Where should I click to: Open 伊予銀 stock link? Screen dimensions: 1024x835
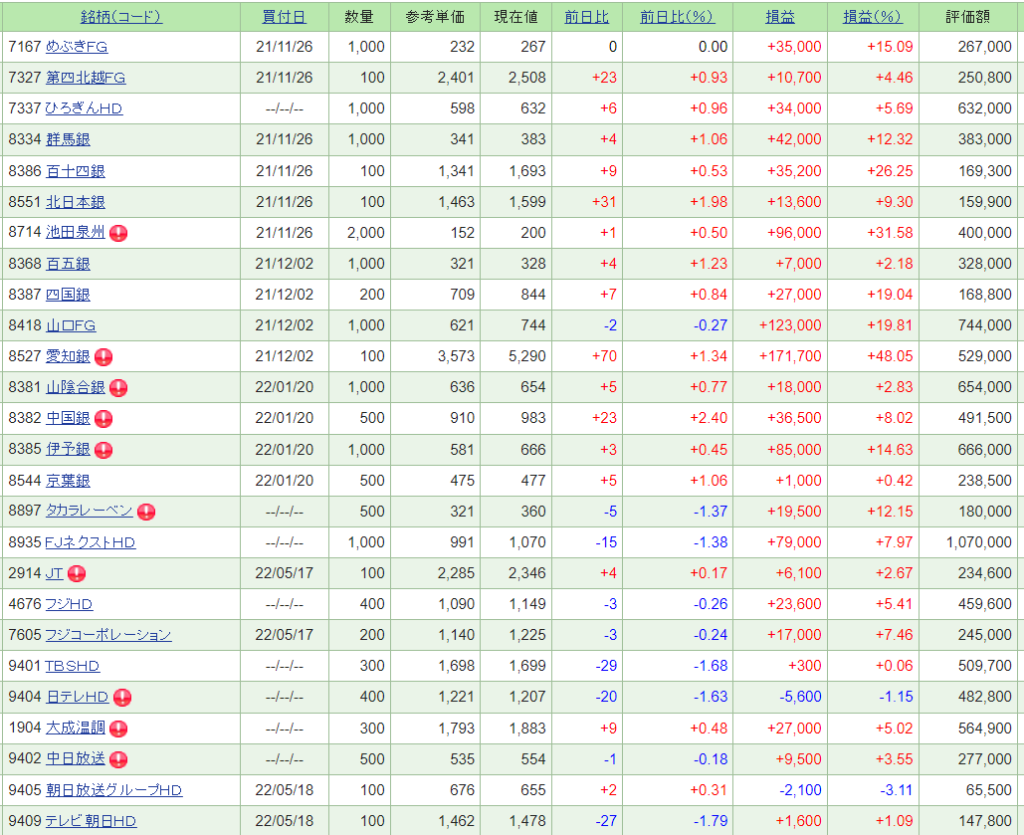pos(68,449)
